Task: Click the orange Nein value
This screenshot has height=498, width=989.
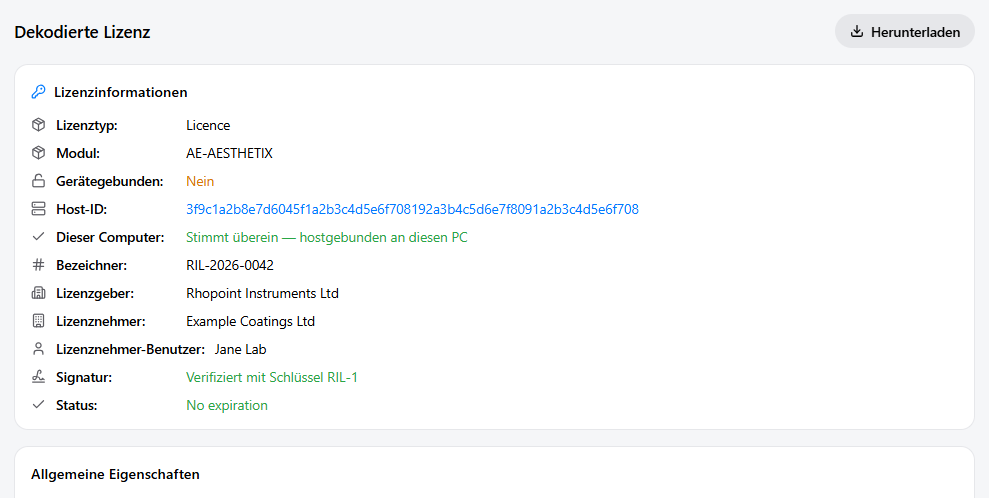Action: point(200,182)
